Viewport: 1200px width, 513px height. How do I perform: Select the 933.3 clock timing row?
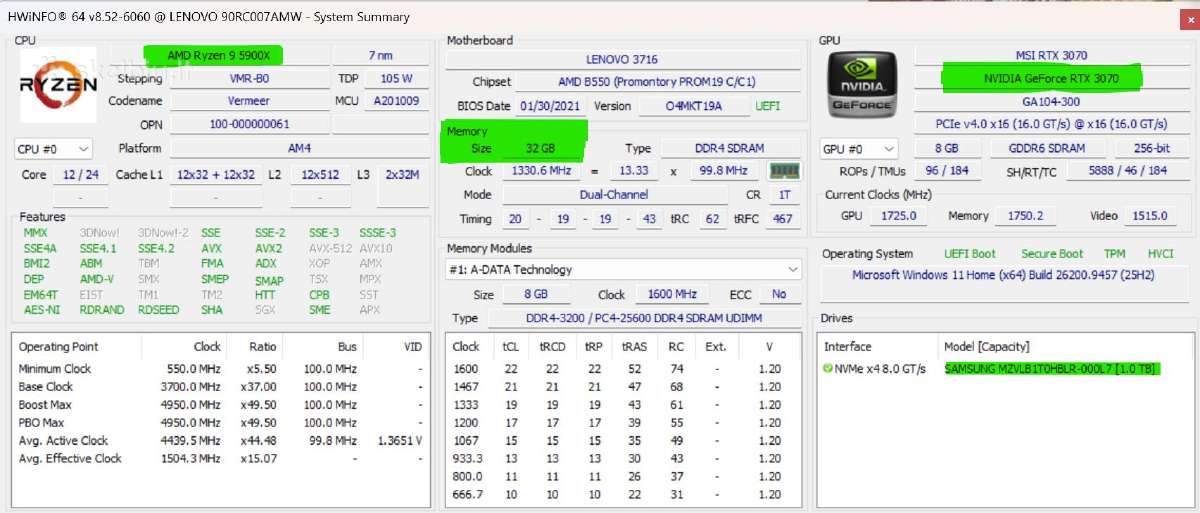(622, 458)
